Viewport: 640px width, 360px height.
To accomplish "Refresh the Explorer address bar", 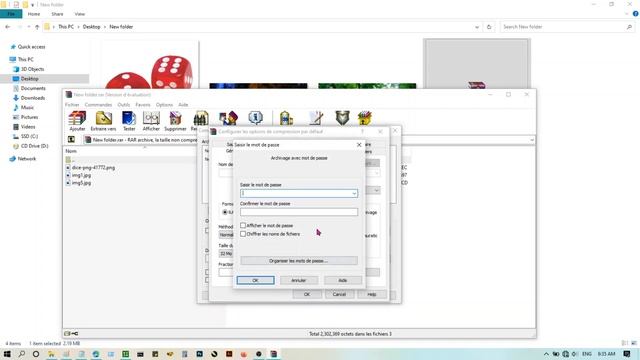I will coord(489,27).
